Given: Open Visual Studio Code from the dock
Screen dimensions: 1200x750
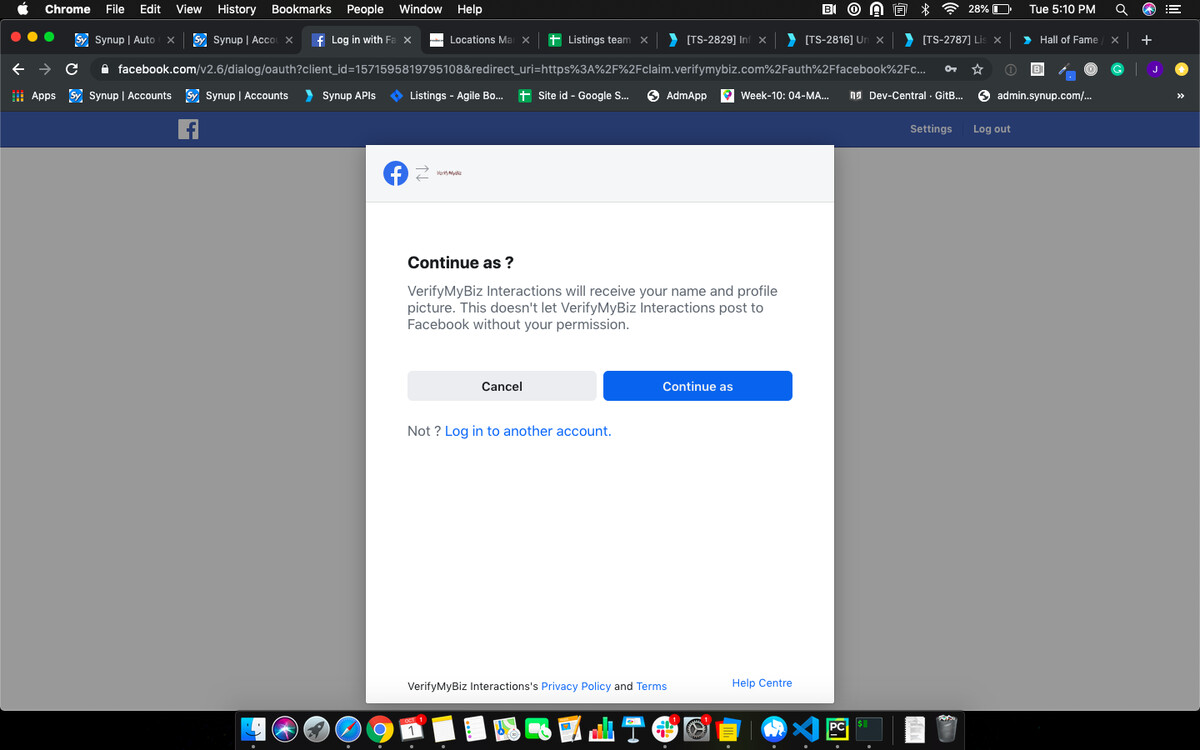Looking at the screenshot, I should [806, 729].
